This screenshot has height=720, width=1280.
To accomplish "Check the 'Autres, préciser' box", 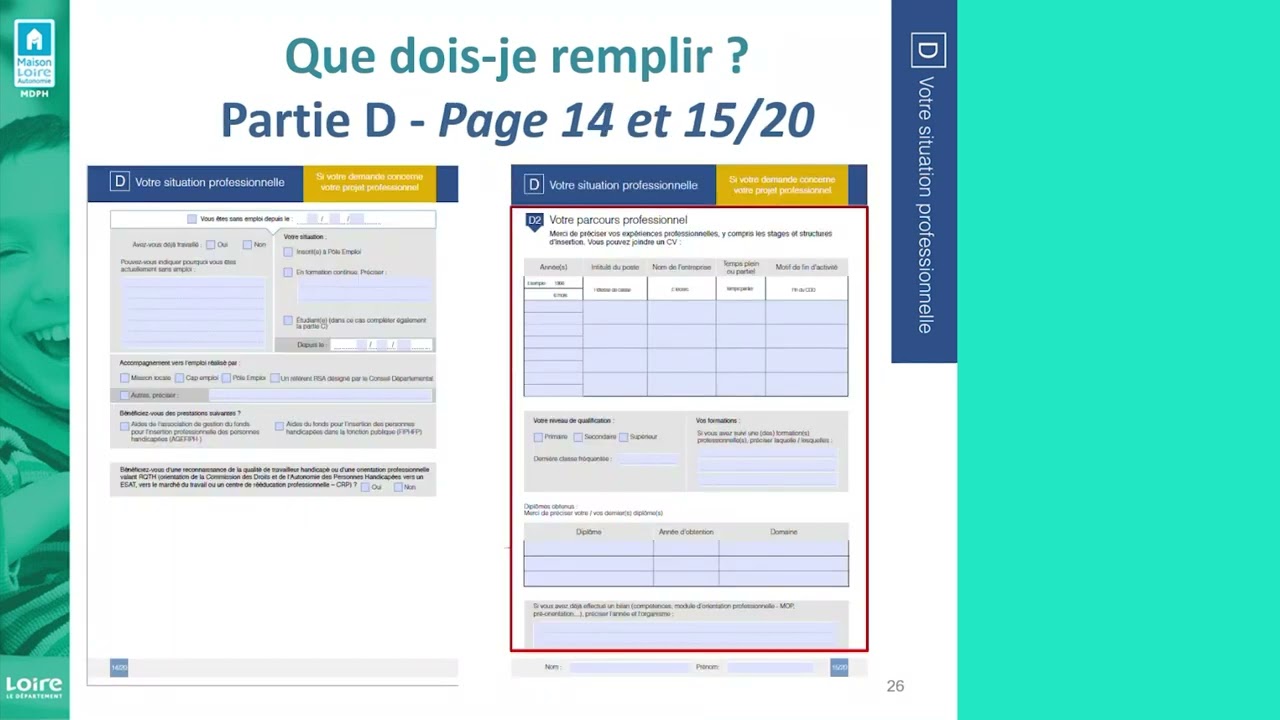I will pos(125,395).
